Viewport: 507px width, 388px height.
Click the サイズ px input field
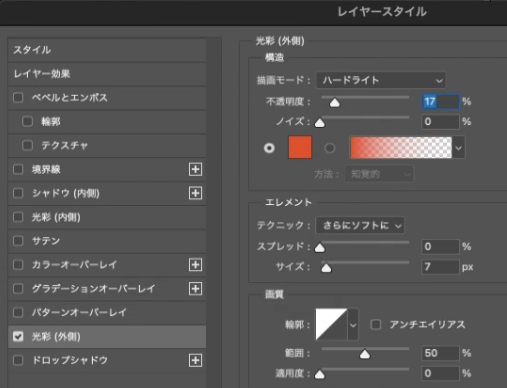[441, 267]
